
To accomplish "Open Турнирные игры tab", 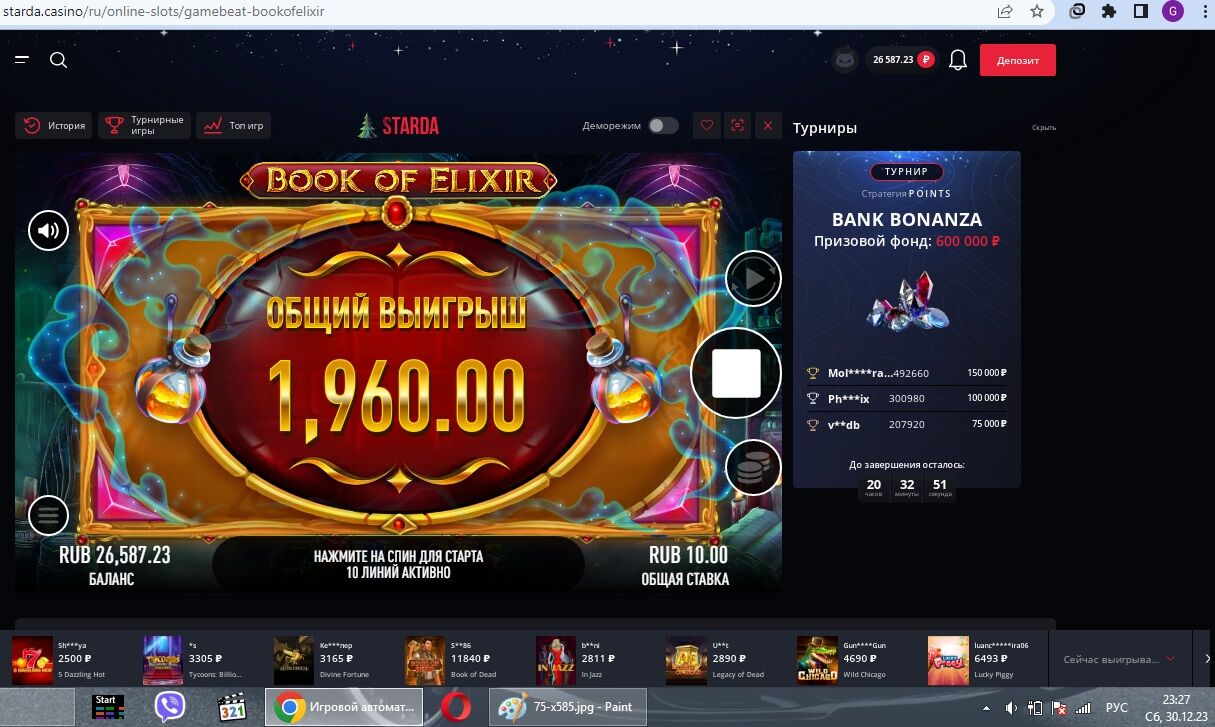I will pyautogui.click(x=145, y=126).
